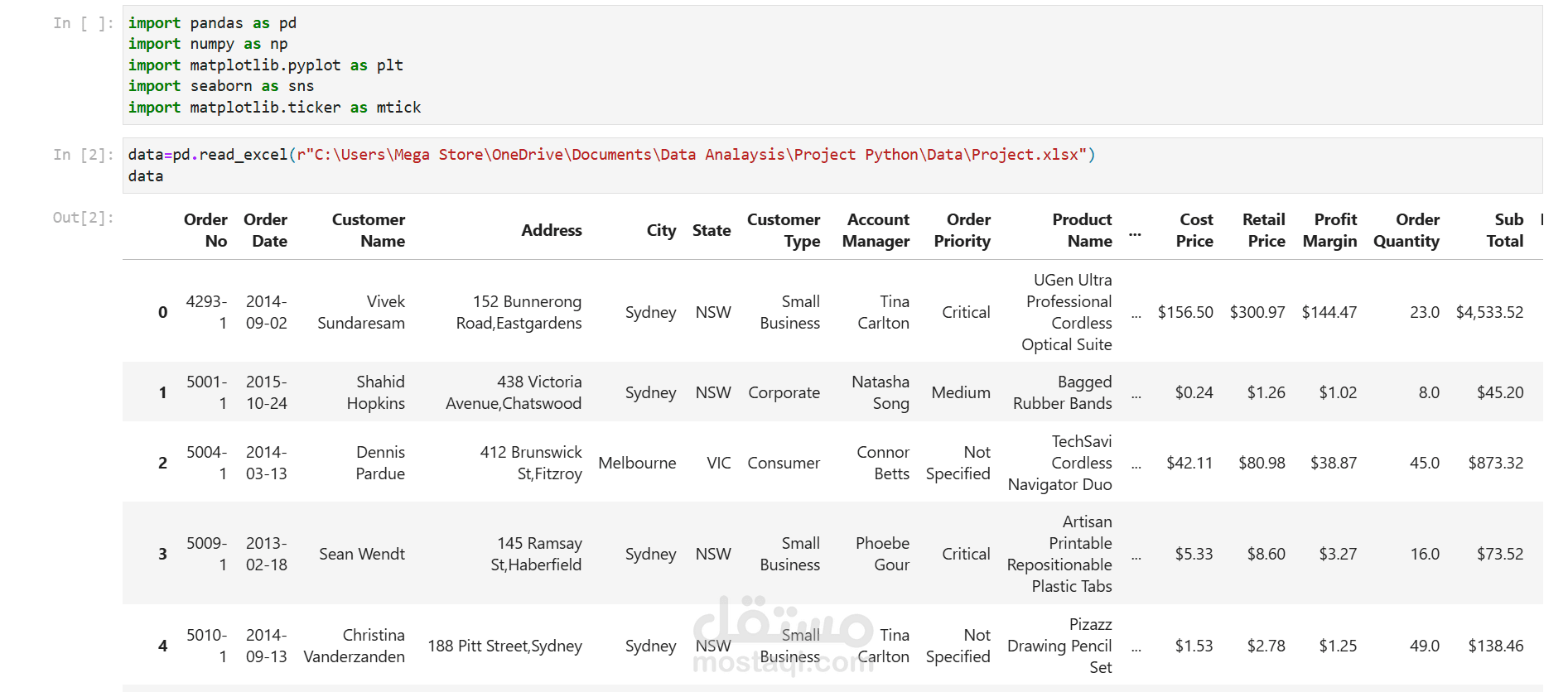Click the 'Cost Price' column header

point(1194,230)
